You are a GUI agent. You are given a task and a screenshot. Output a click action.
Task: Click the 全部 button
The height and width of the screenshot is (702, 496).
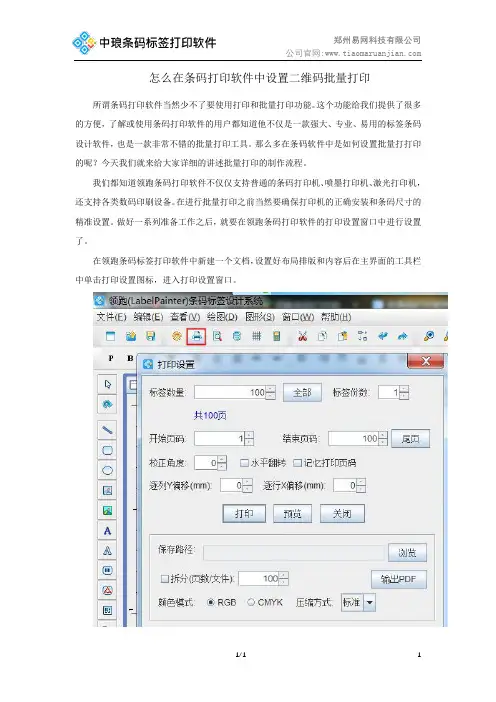[302, 393]
